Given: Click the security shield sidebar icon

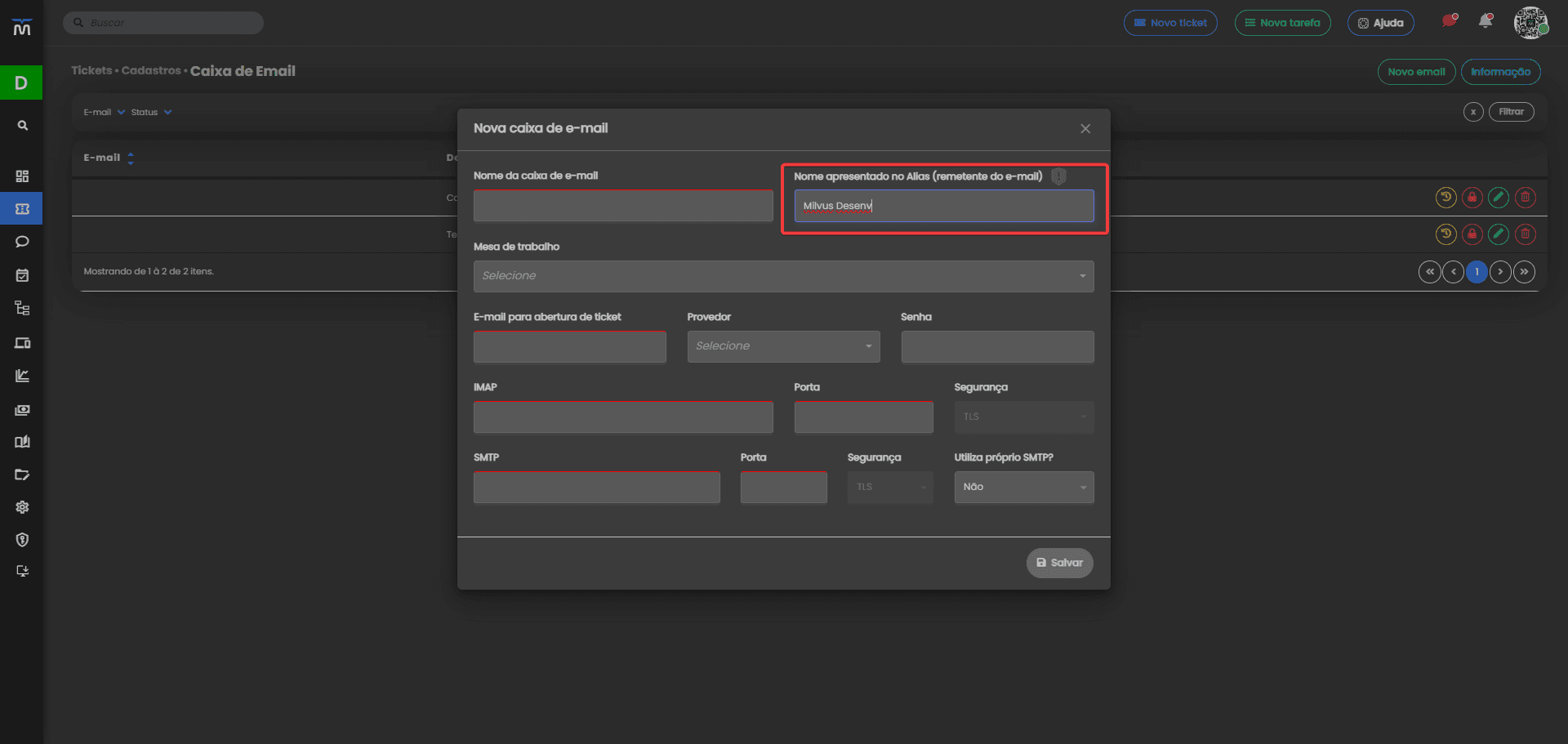Looking at the screenshot, I should click(x=22, y=540).
